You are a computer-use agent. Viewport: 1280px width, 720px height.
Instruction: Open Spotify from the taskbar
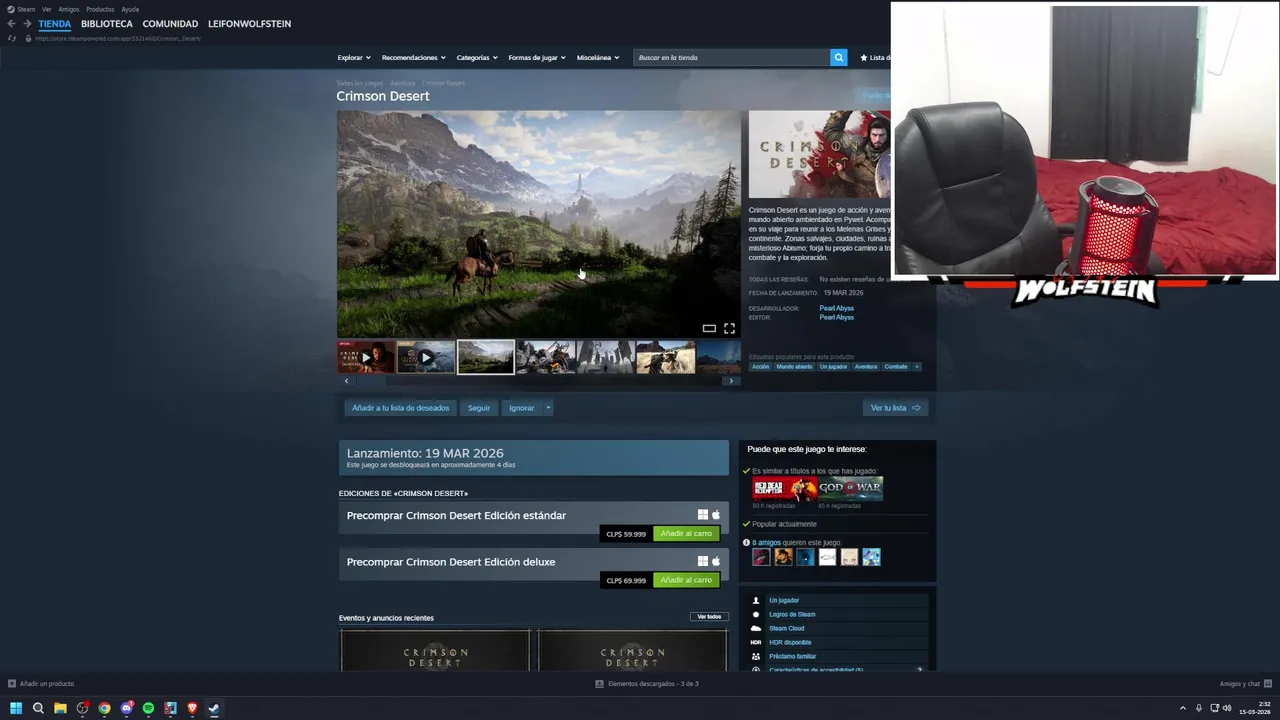[148, 708]
